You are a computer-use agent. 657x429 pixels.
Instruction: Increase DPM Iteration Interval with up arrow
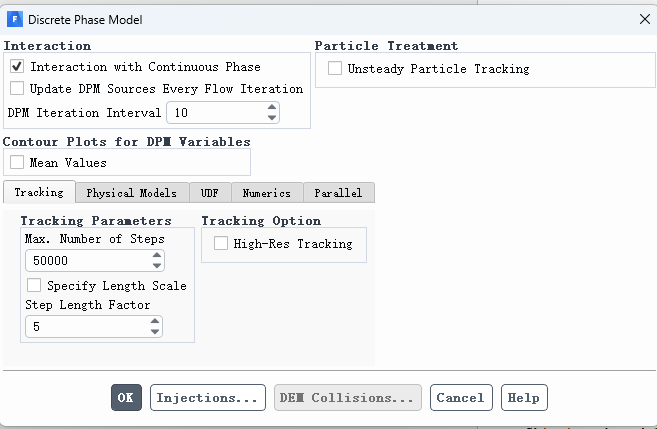(271, 107)
